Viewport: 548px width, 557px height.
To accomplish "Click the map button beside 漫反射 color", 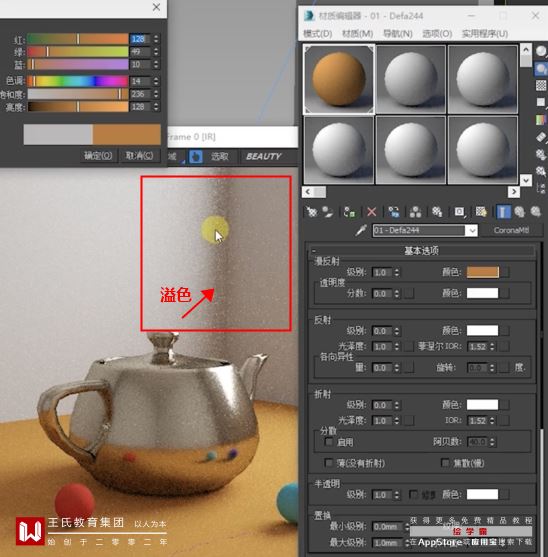I will (x=505, y=272).
